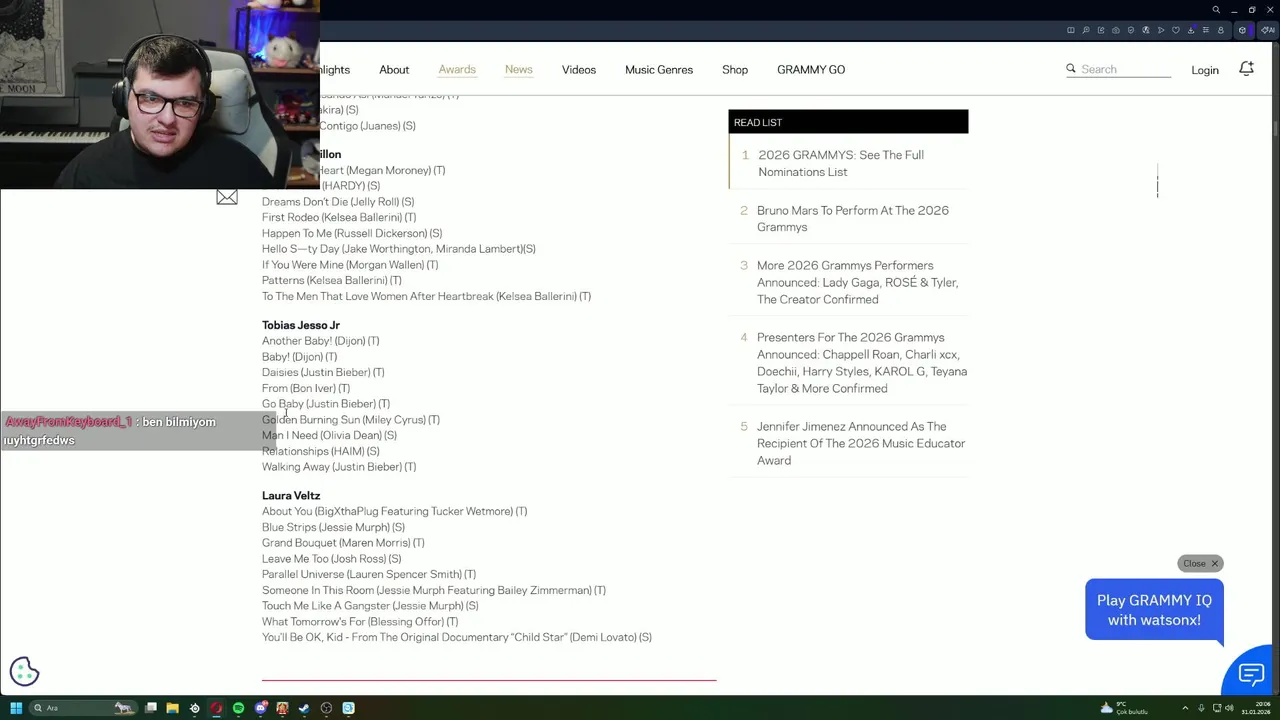This screenshot has width=1280, height=720.
Task: Click the Windows taskbar search box
Action: pyautogui.click(x=84, y=708)
